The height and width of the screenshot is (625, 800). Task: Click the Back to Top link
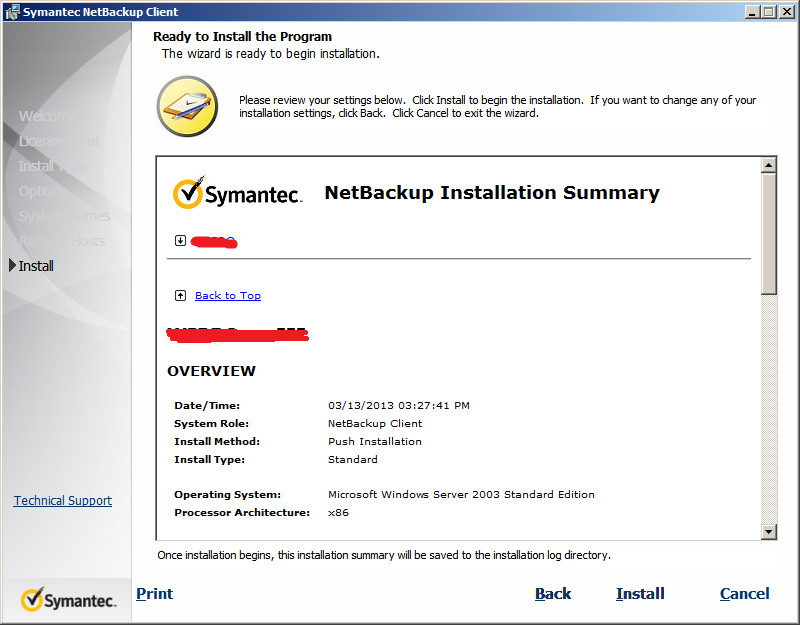pyautogui.click(x=227, y=295)
